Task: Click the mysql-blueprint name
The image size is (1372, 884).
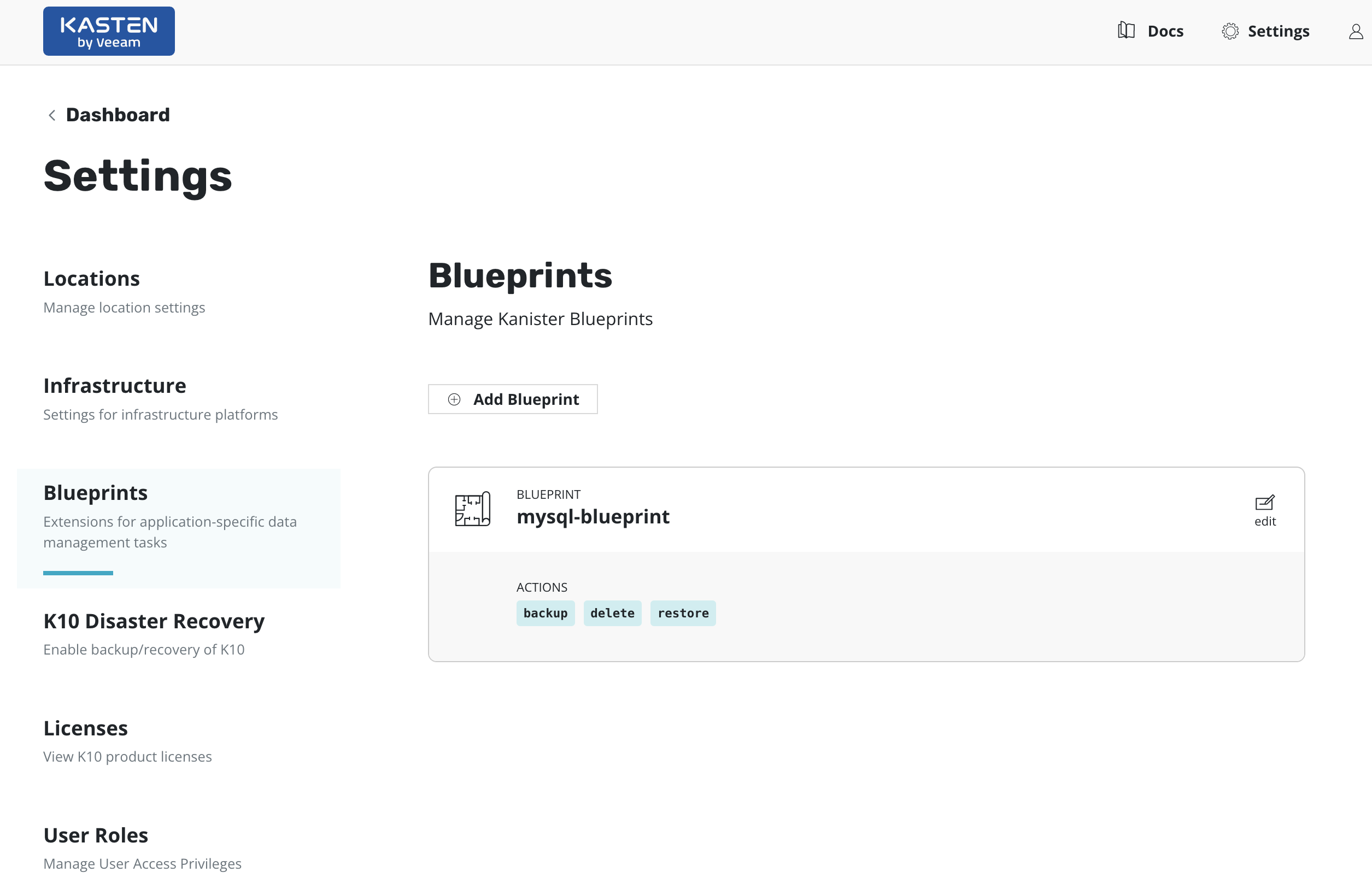Action: tap(593, 517)
